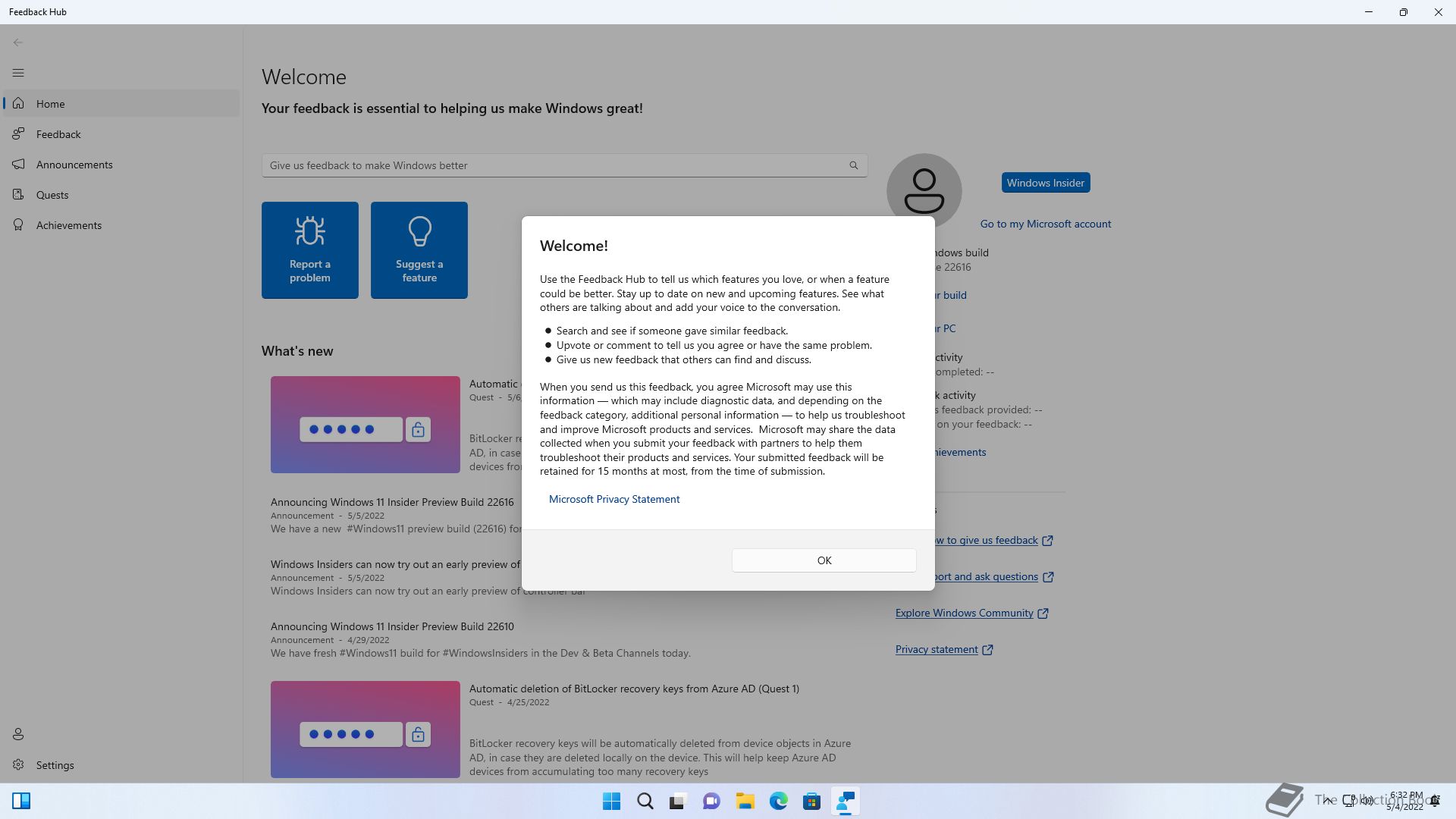Toggle the hamburger navigation menu

coord(18,73)
